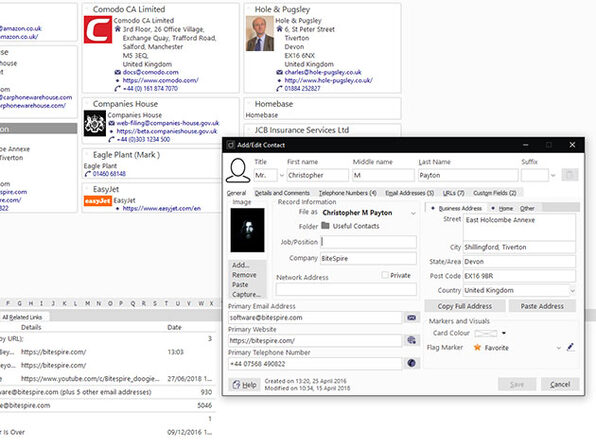The height and width of the screenshot is (447, 596).
Task: Click the pencil icon next to Flag Marker
Action: tap(570, 347)
